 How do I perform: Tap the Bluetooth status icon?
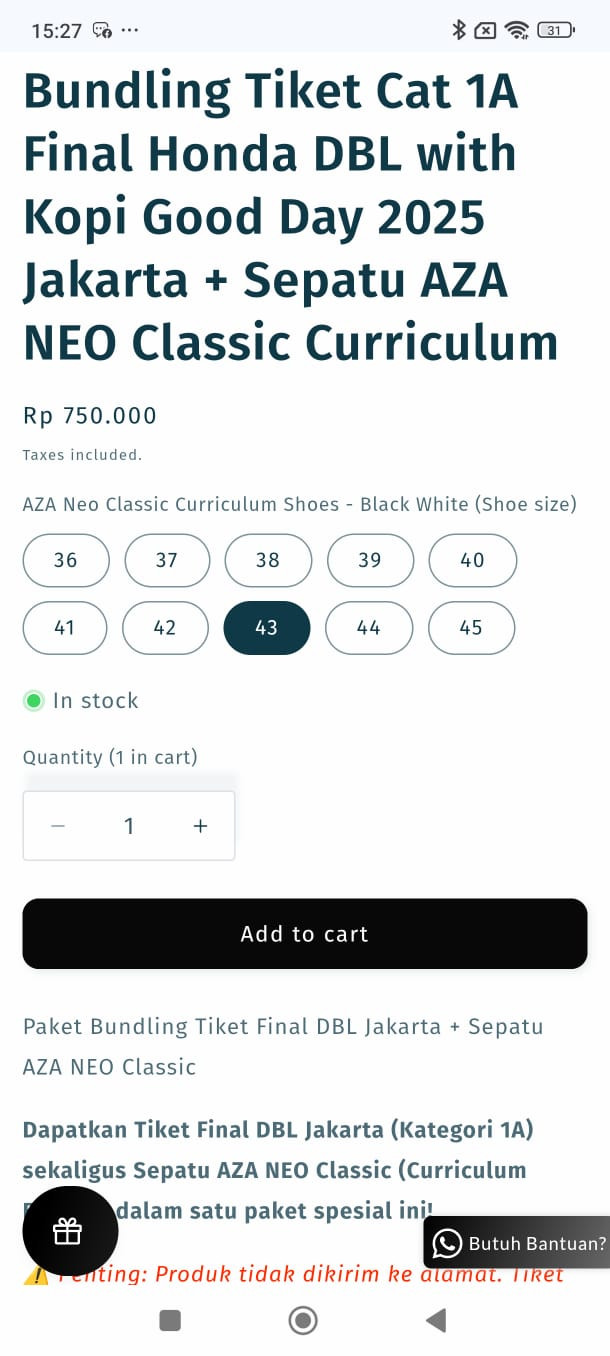(458, 30)
